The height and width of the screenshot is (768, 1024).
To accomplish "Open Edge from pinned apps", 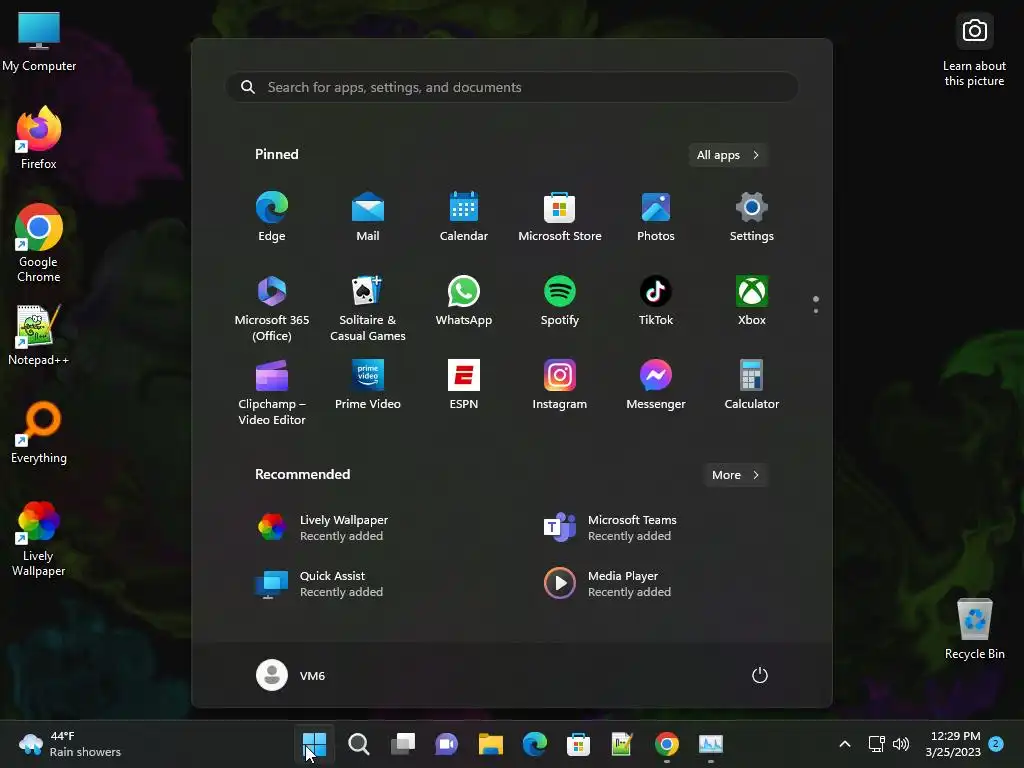I will (x=272, y=217).
